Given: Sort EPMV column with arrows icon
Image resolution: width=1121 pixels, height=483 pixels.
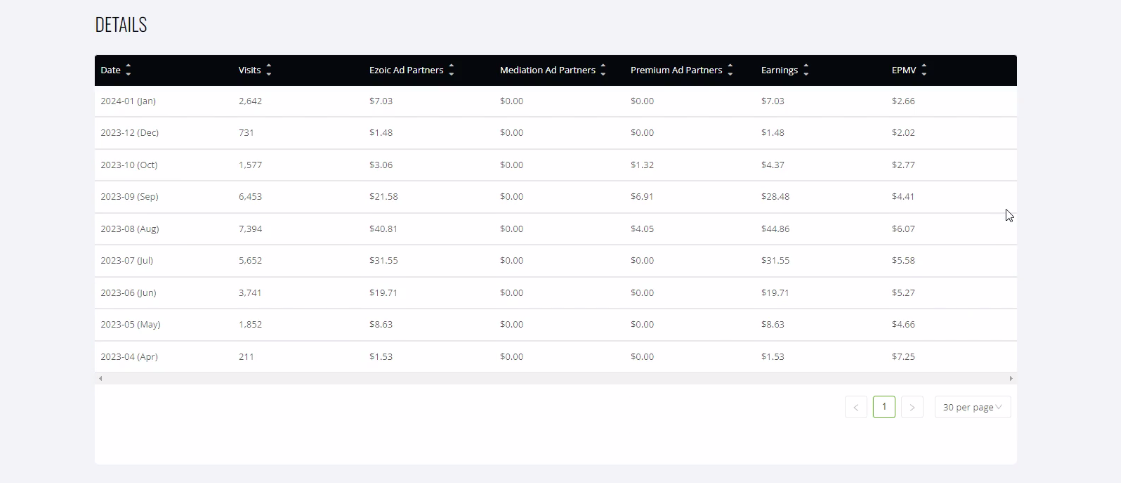Looking at the screenshot, I should click(x=924, y=70).
